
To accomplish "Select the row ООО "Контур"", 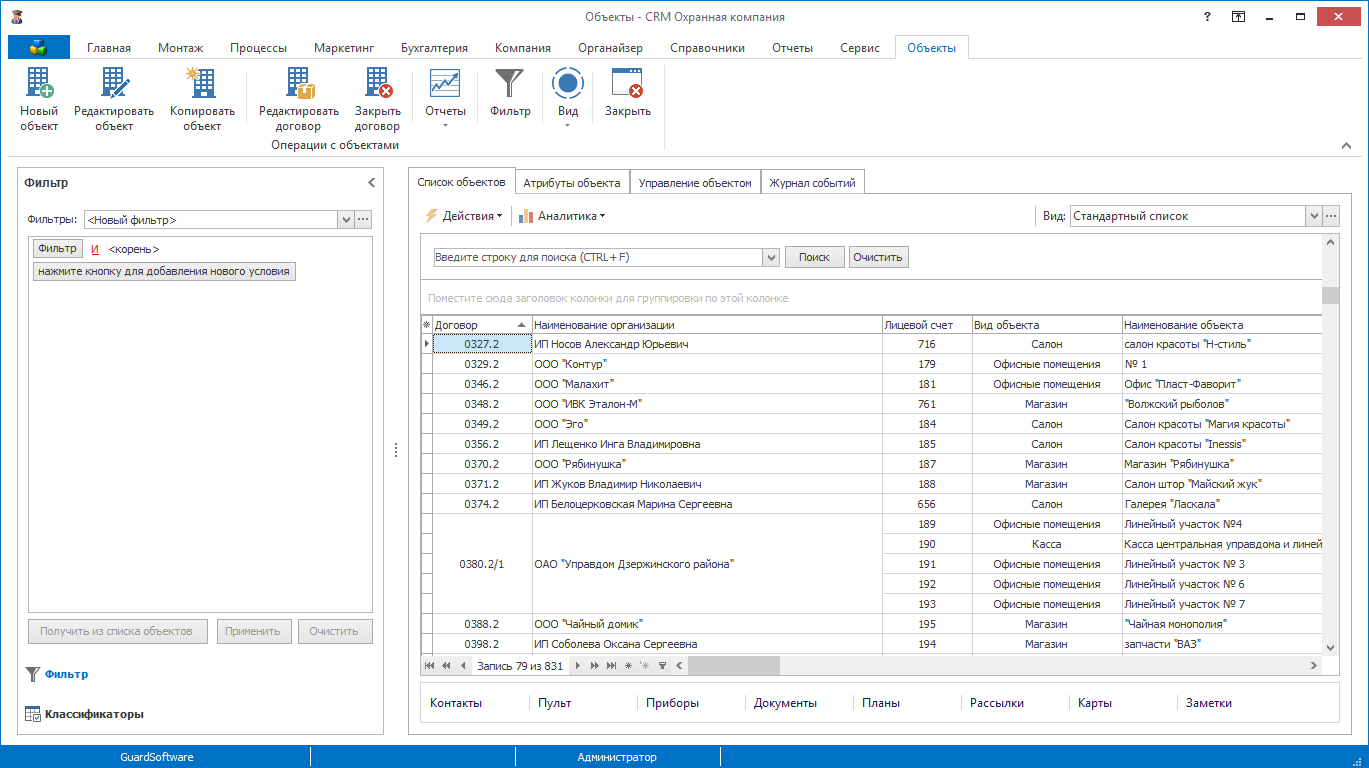I will pos(872,364).
